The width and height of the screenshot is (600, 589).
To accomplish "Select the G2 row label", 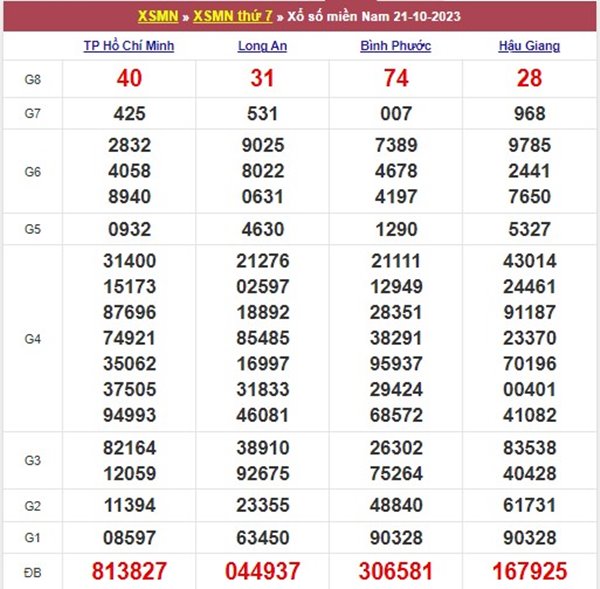I will (x=33, y=506).
